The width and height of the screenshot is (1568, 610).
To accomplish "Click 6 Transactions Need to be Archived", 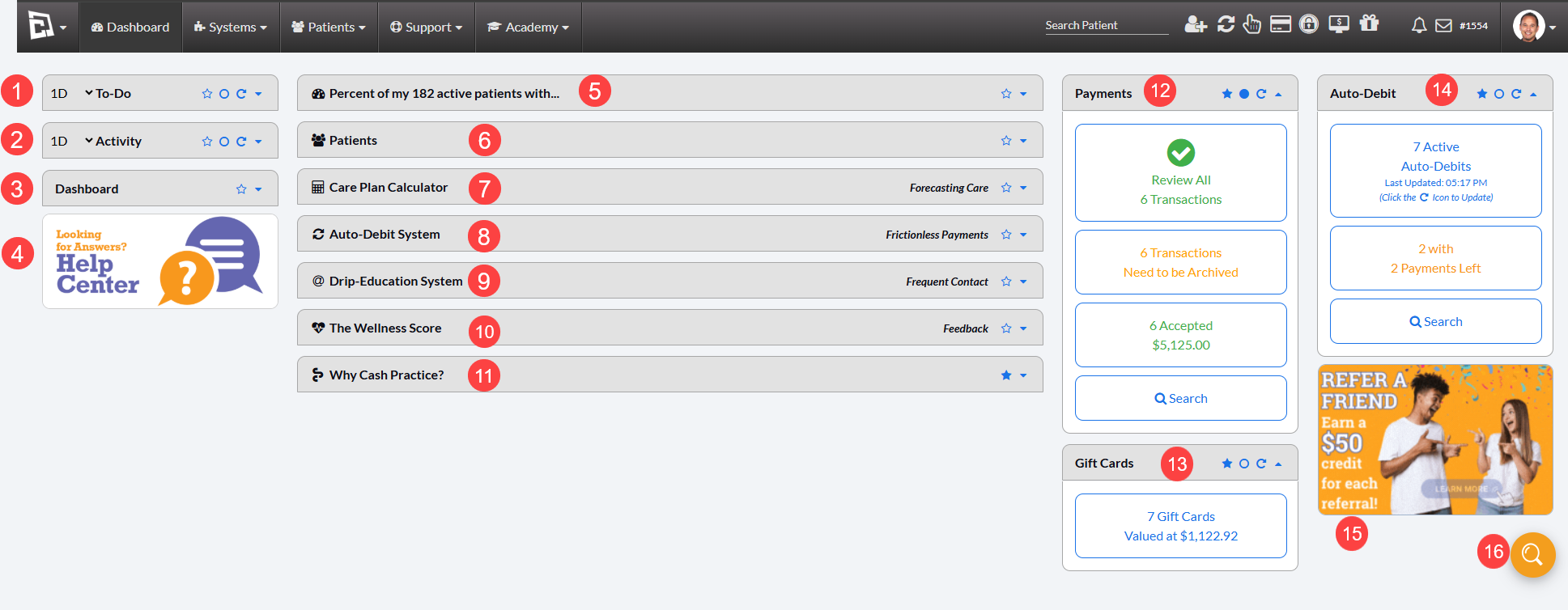I will [x=1180, y=262].
